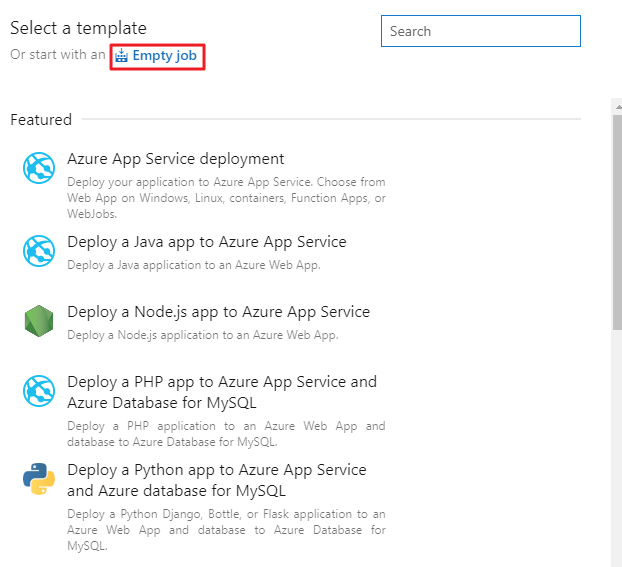
Task: Focus the Search templates field
Action: pyautogui.click(x=481, y=31)
